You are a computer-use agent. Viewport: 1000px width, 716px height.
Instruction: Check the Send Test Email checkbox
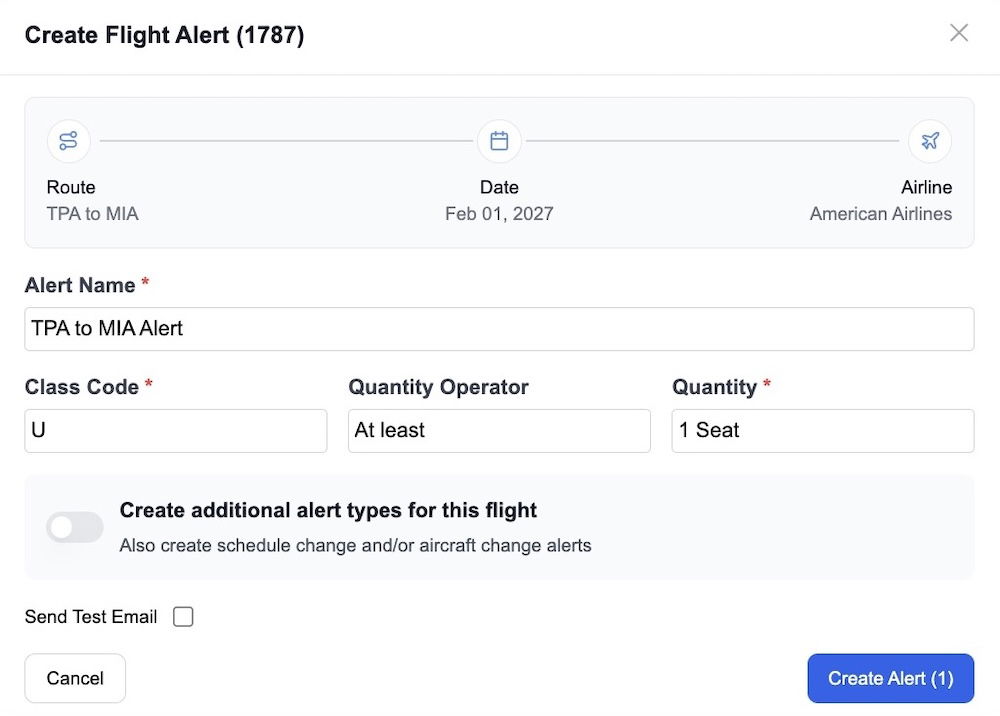(183, 617)
